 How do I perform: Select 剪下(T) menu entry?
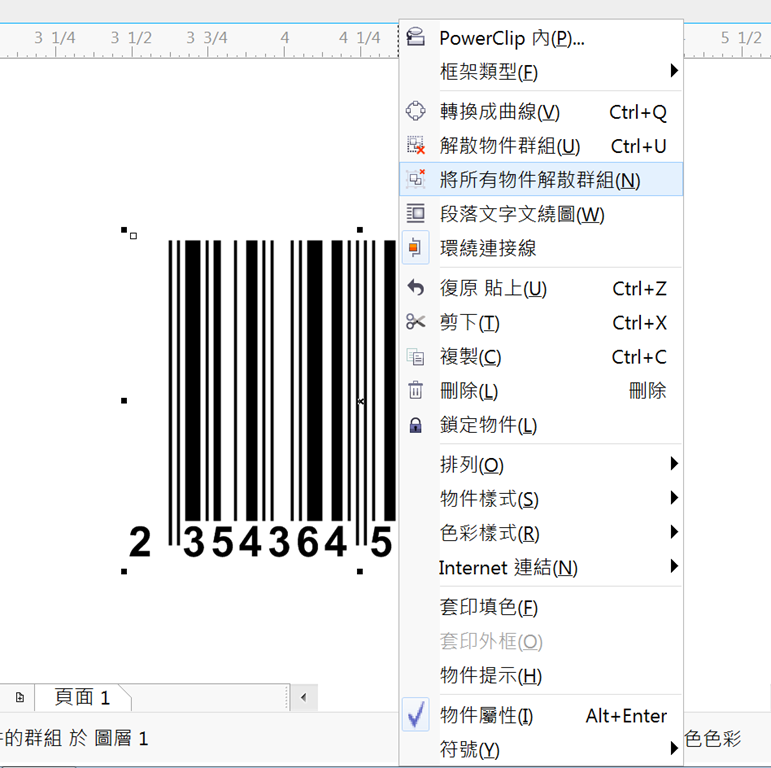tap(541, 323)
